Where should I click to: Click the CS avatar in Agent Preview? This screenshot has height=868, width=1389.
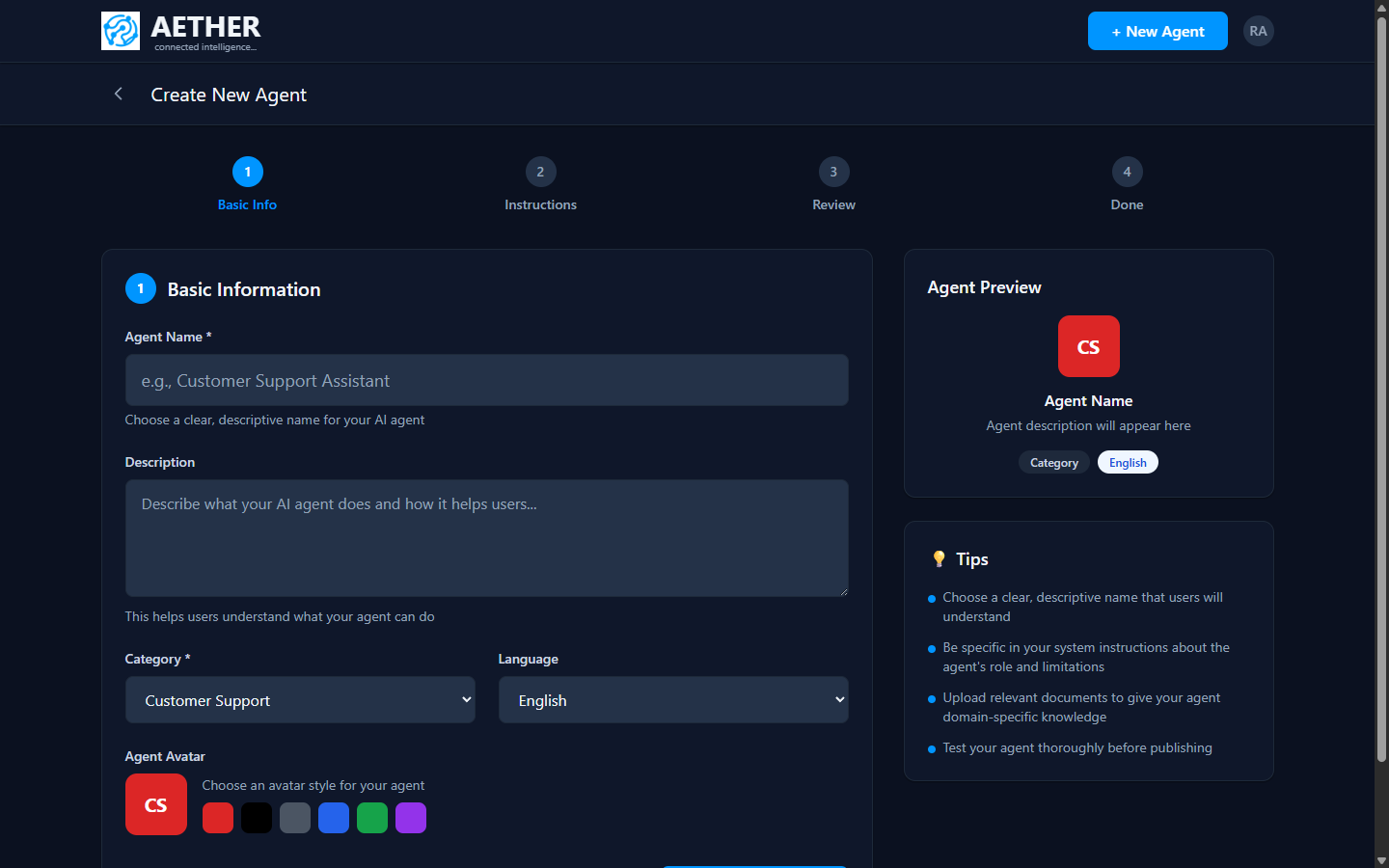[1088, 346]
